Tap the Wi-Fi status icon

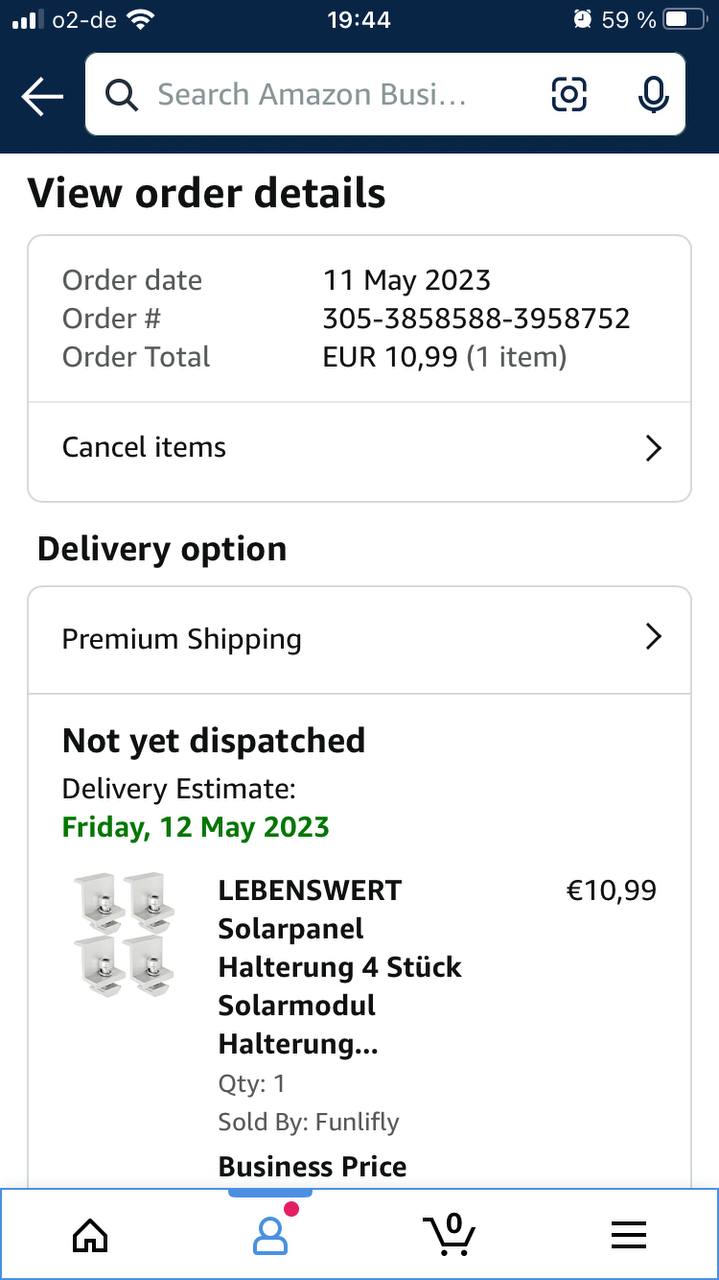coord(141,19)
